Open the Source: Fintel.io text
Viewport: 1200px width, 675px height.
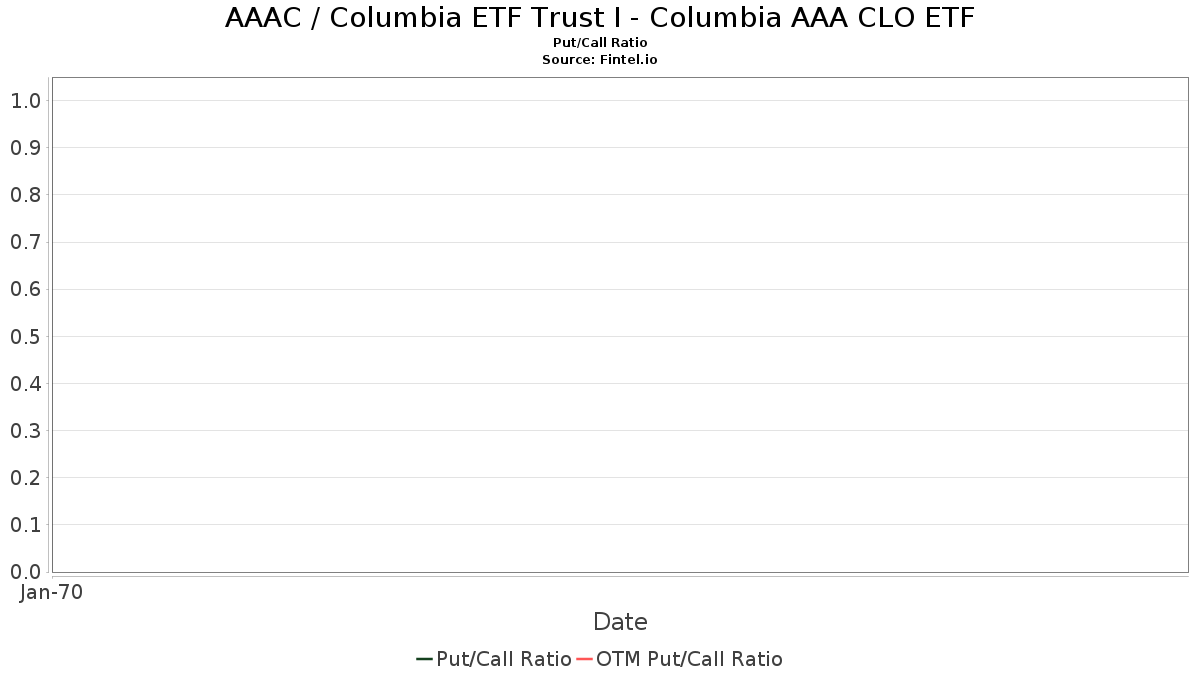click(600, 60)
